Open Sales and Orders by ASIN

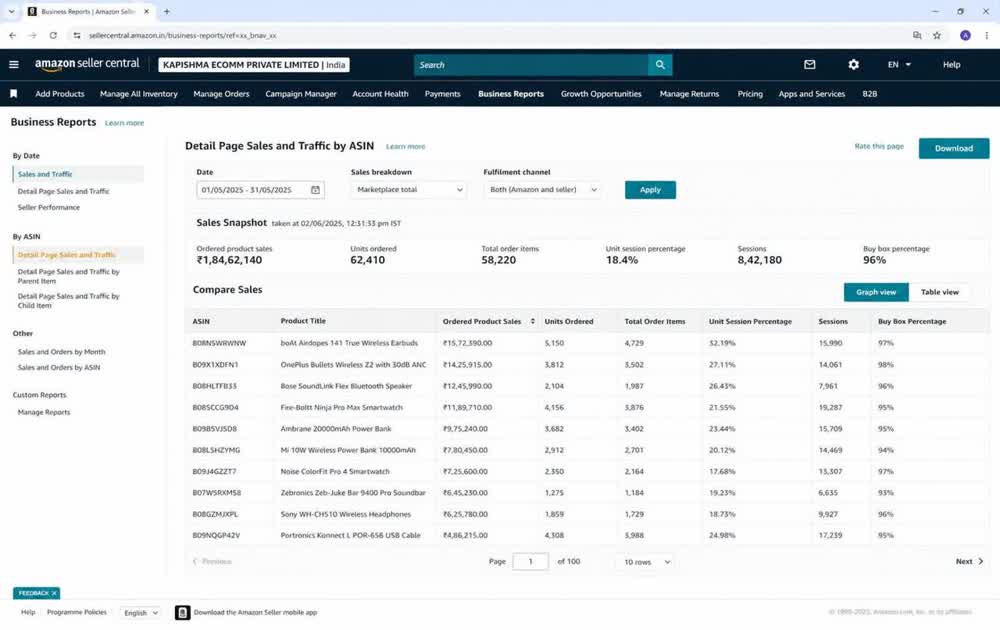pyautogui.click(x=59, y=368)
